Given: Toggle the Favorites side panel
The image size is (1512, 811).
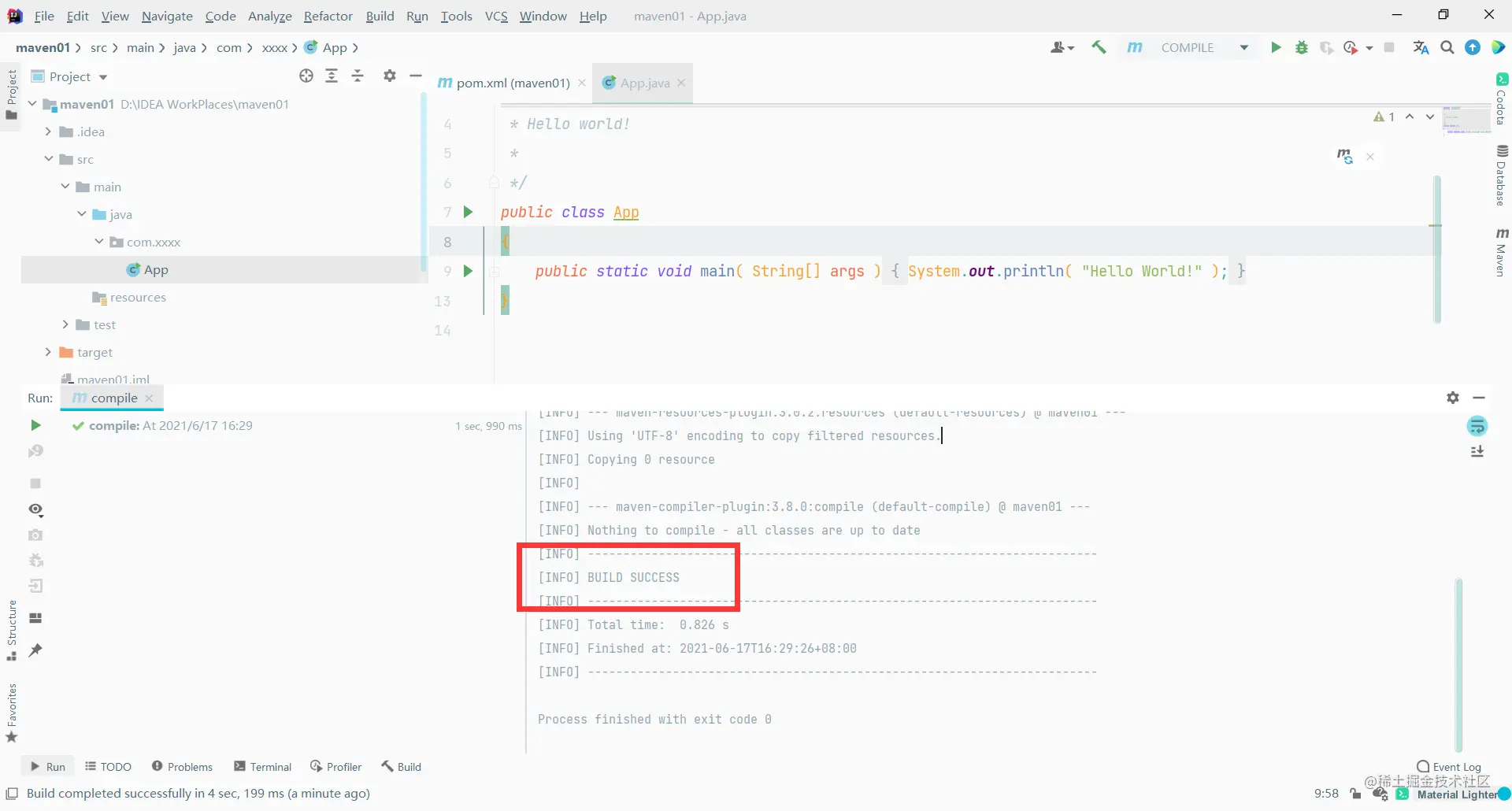Looking at the screenshot, I should [x=12, y=713].
